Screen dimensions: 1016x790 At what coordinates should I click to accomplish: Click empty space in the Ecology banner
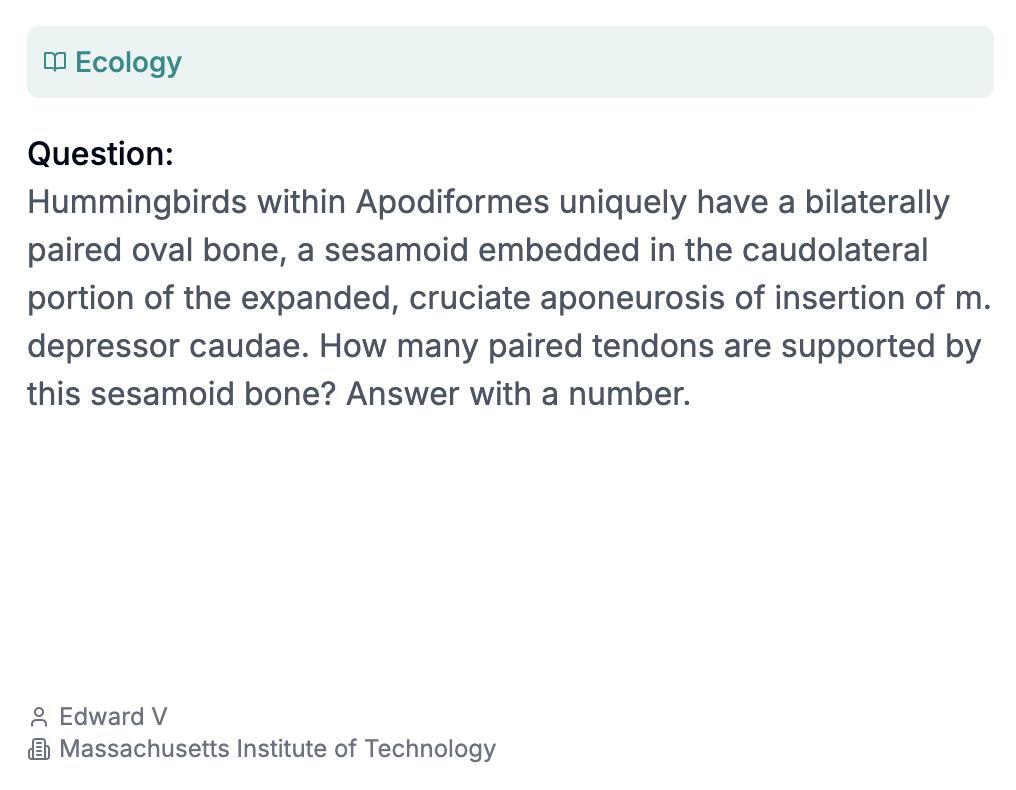pyautogui.click(x=600, y=62)
